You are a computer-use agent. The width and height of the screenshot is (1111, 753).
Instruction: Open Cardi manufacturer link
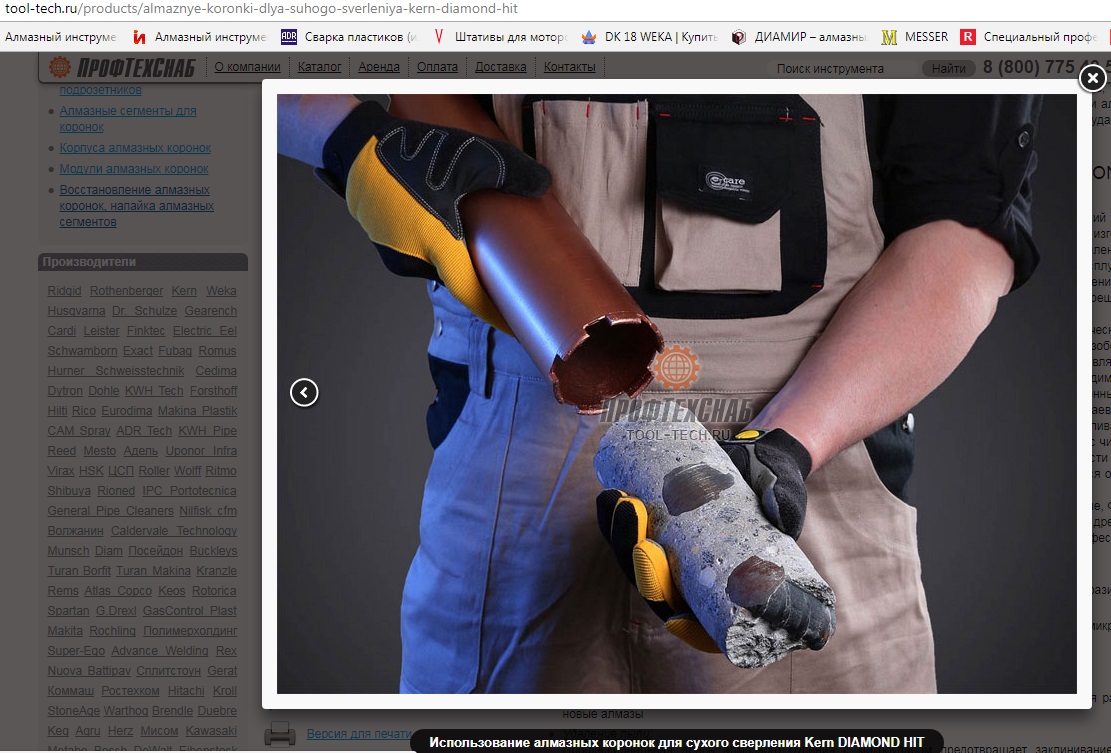pos(62,331)
